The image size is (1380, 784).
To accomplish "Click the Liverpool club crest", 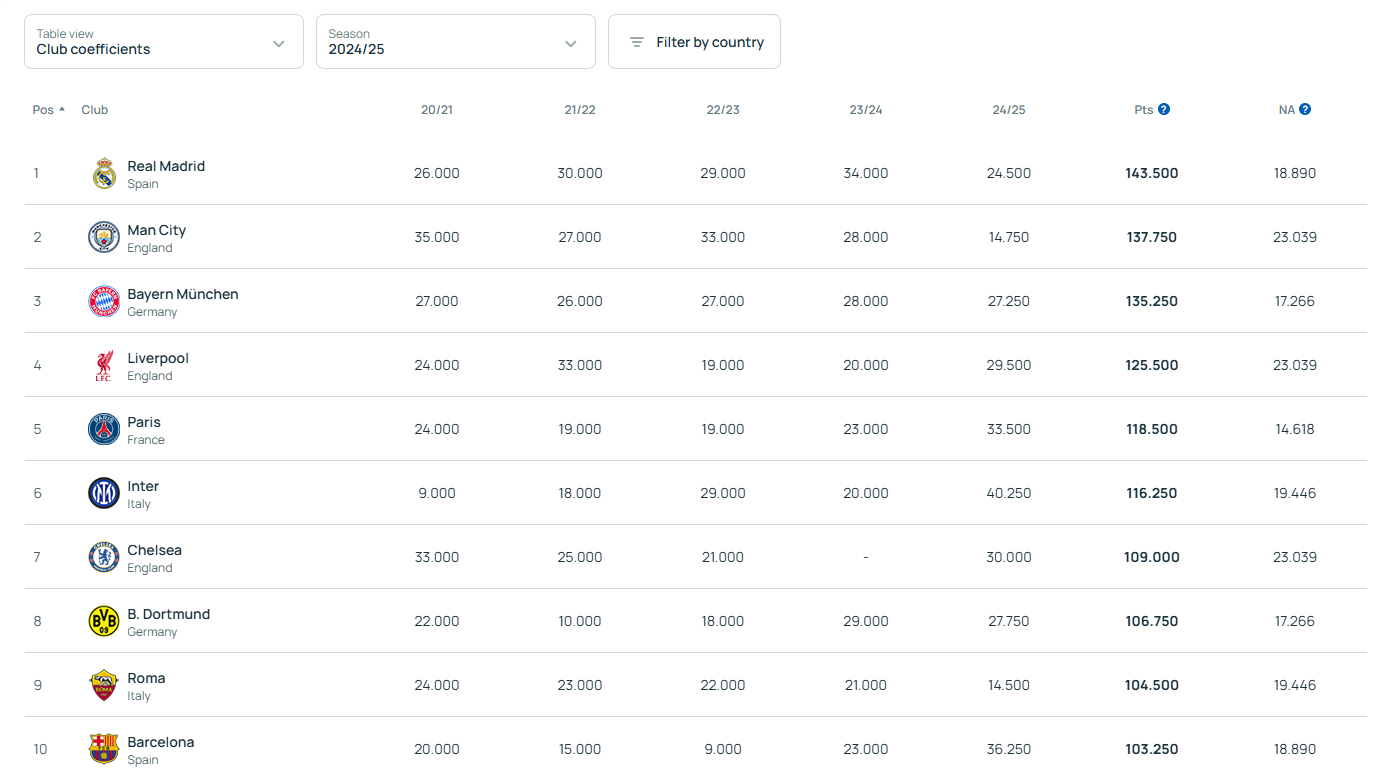I will pyautogui.click(x=104, y=365).
